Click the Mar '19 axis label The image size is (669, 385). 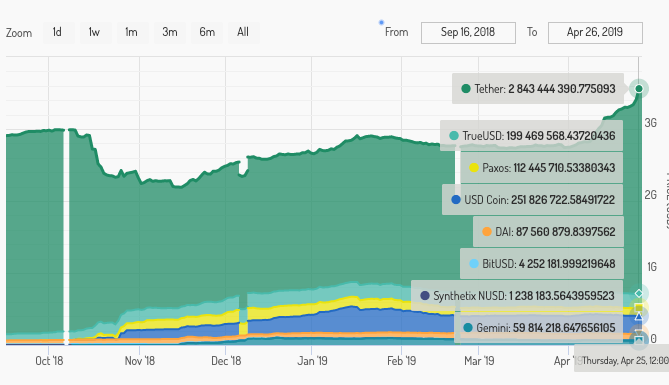click(x=479, y=361)
